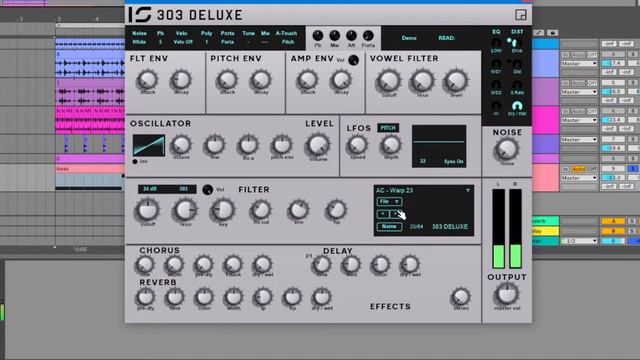Click the Aft black knob in header
Screen dimensions: 640x360
click(351, 36)
